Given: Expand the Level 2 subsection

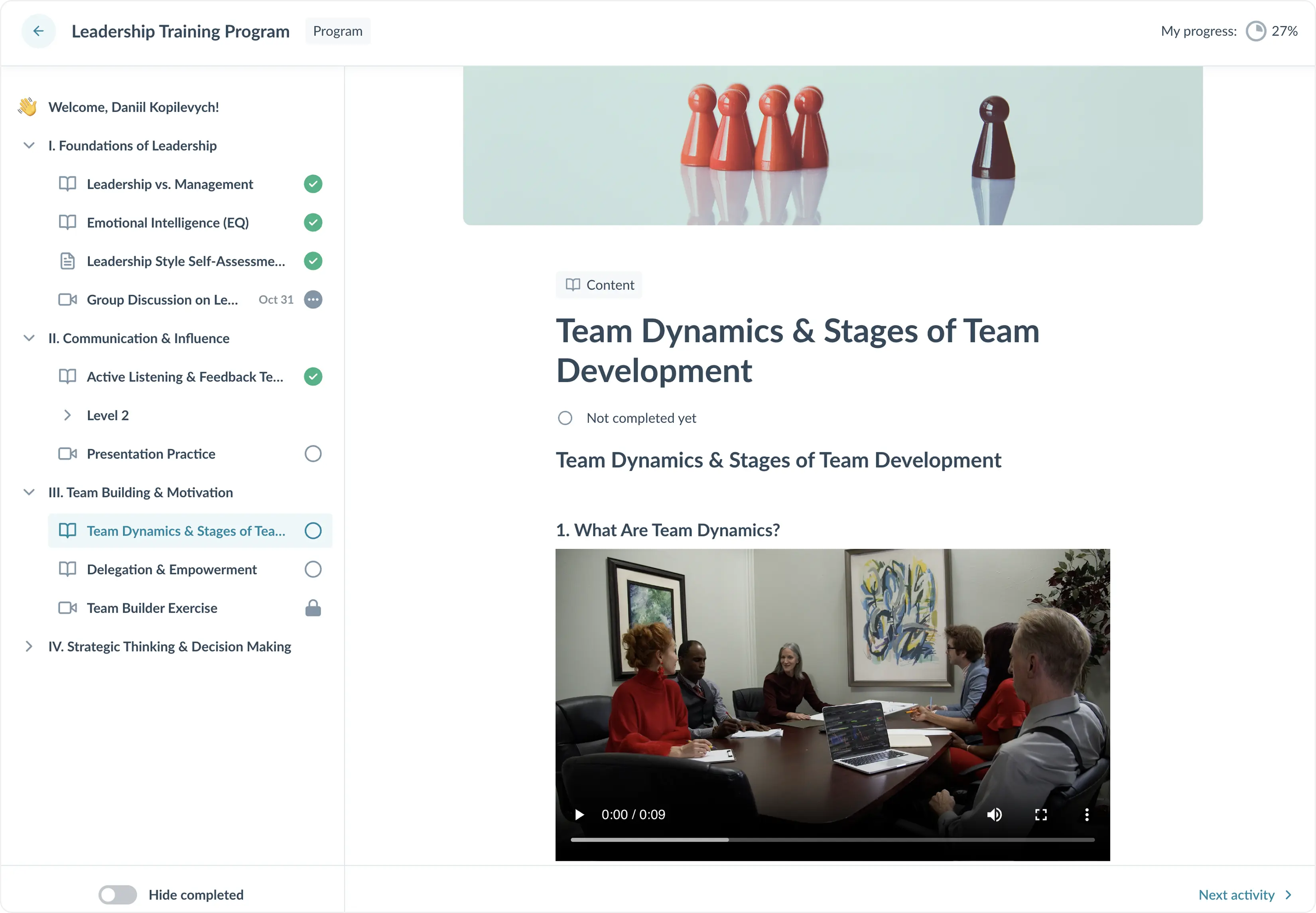Looking at the screenshot, I should click(x=67, y=415).
